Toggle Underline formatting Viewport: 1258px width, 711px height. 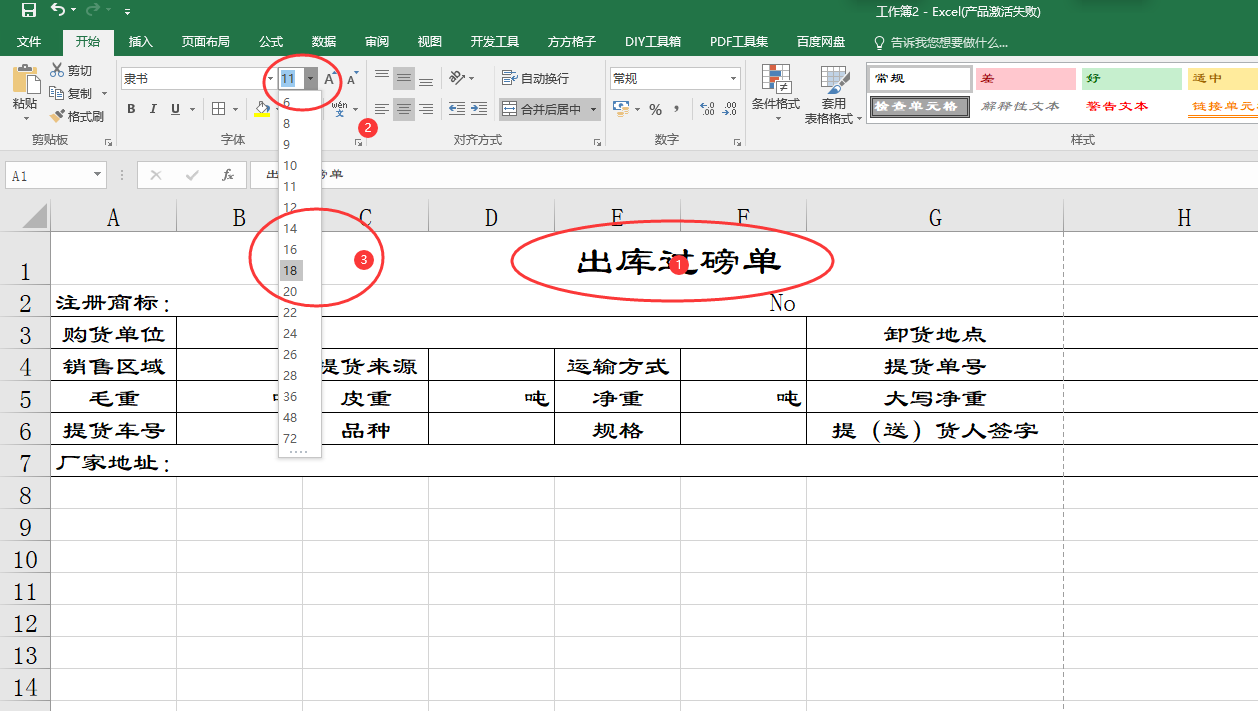click(175, 109)
